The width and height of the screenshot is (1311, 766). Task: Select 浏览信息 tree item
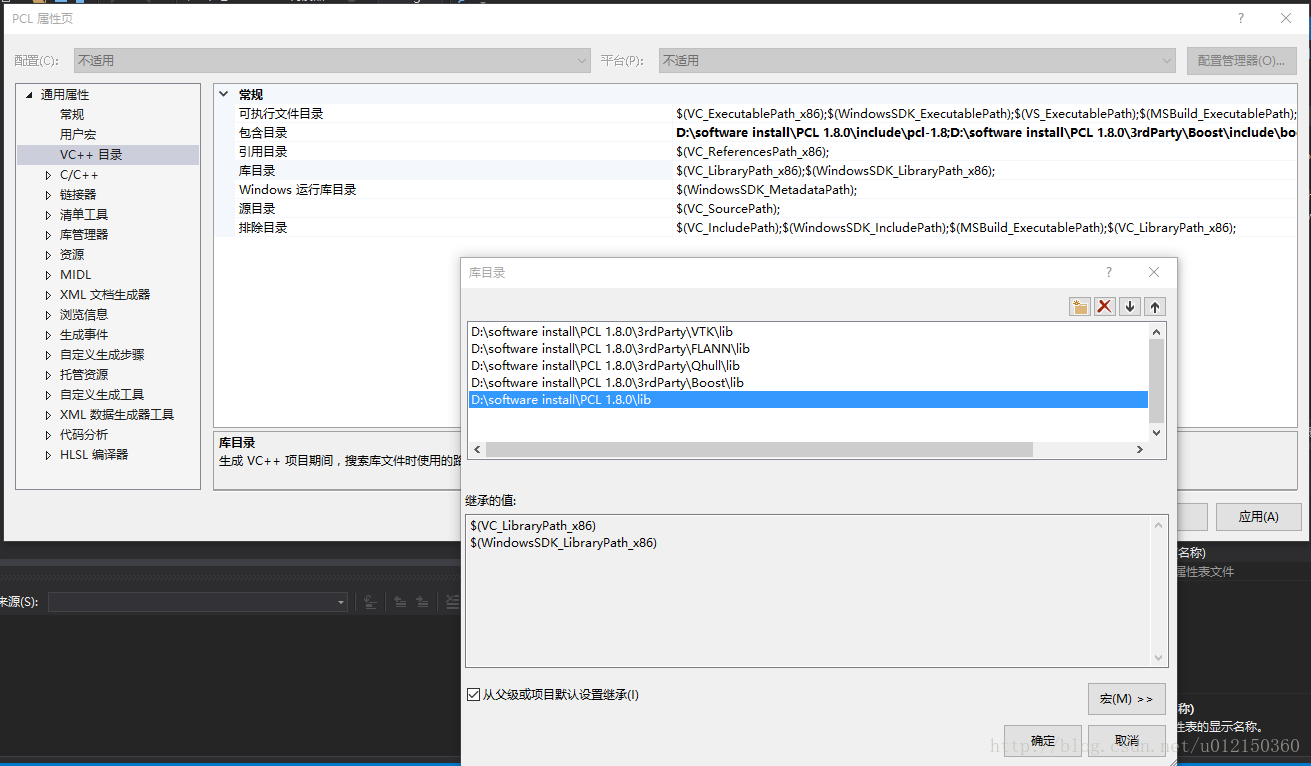tap(84, 315)
